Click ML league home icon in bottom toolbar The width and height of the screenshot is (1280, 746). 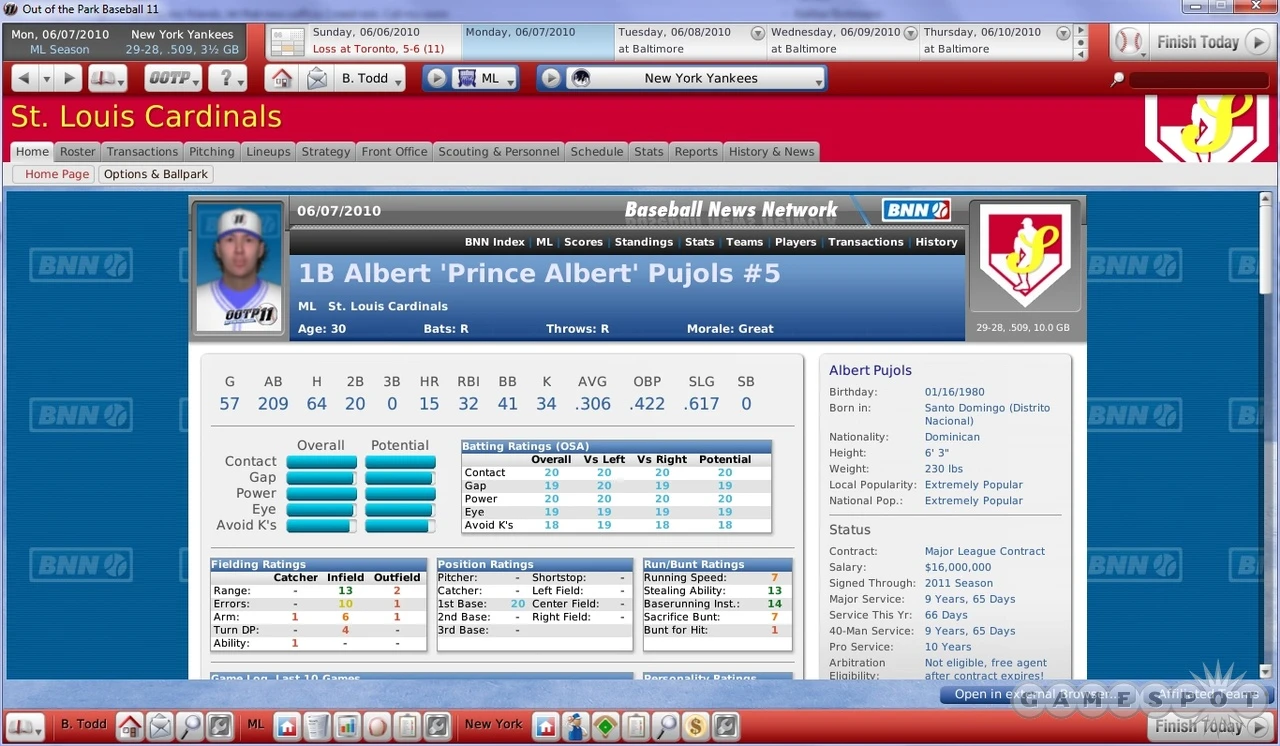coord(288,725)
